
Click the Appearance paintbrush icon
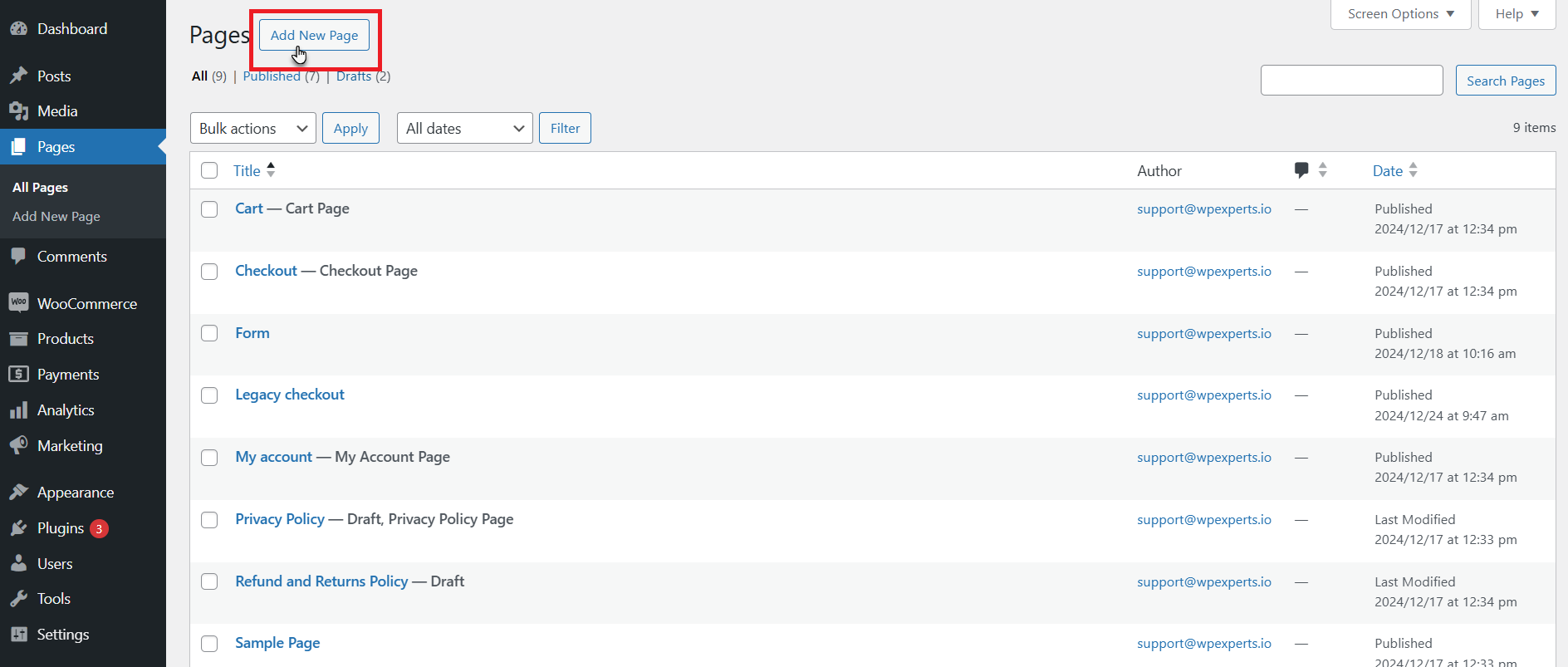[x=18, y=493]
